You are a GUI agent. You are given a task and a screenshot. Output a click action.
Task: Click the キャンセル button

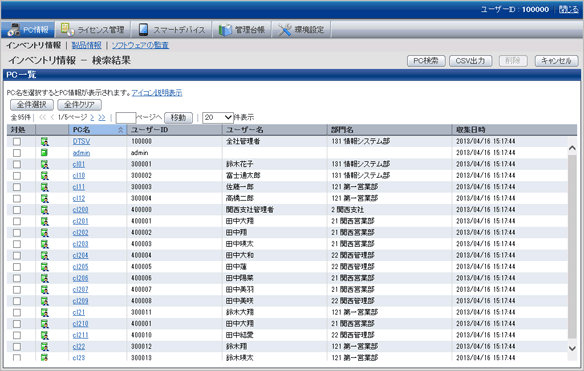[x=556, y=61]
